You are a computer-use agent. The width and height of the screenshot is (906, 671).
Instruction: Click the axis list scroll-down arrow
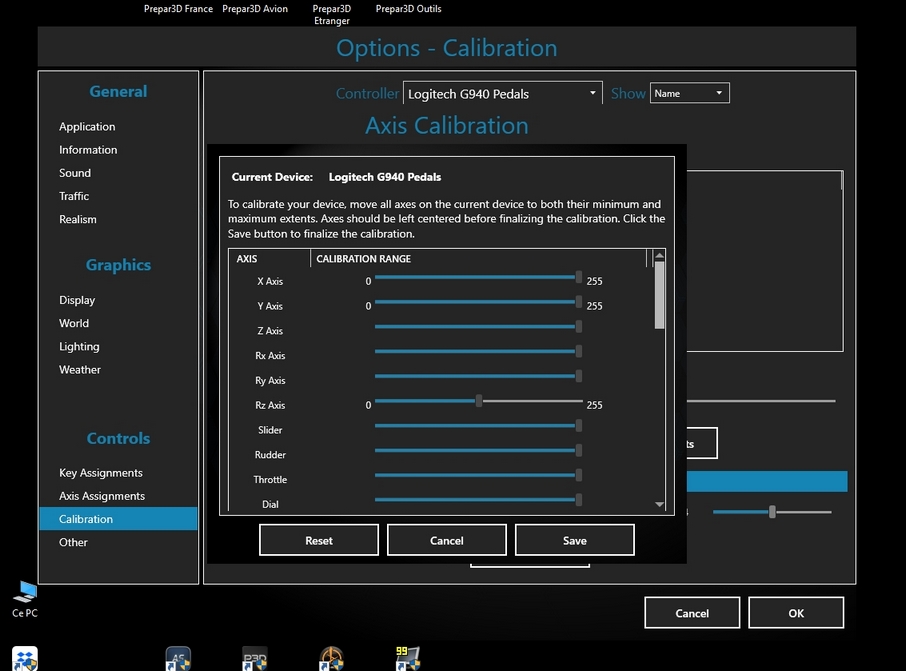(659, 505)
